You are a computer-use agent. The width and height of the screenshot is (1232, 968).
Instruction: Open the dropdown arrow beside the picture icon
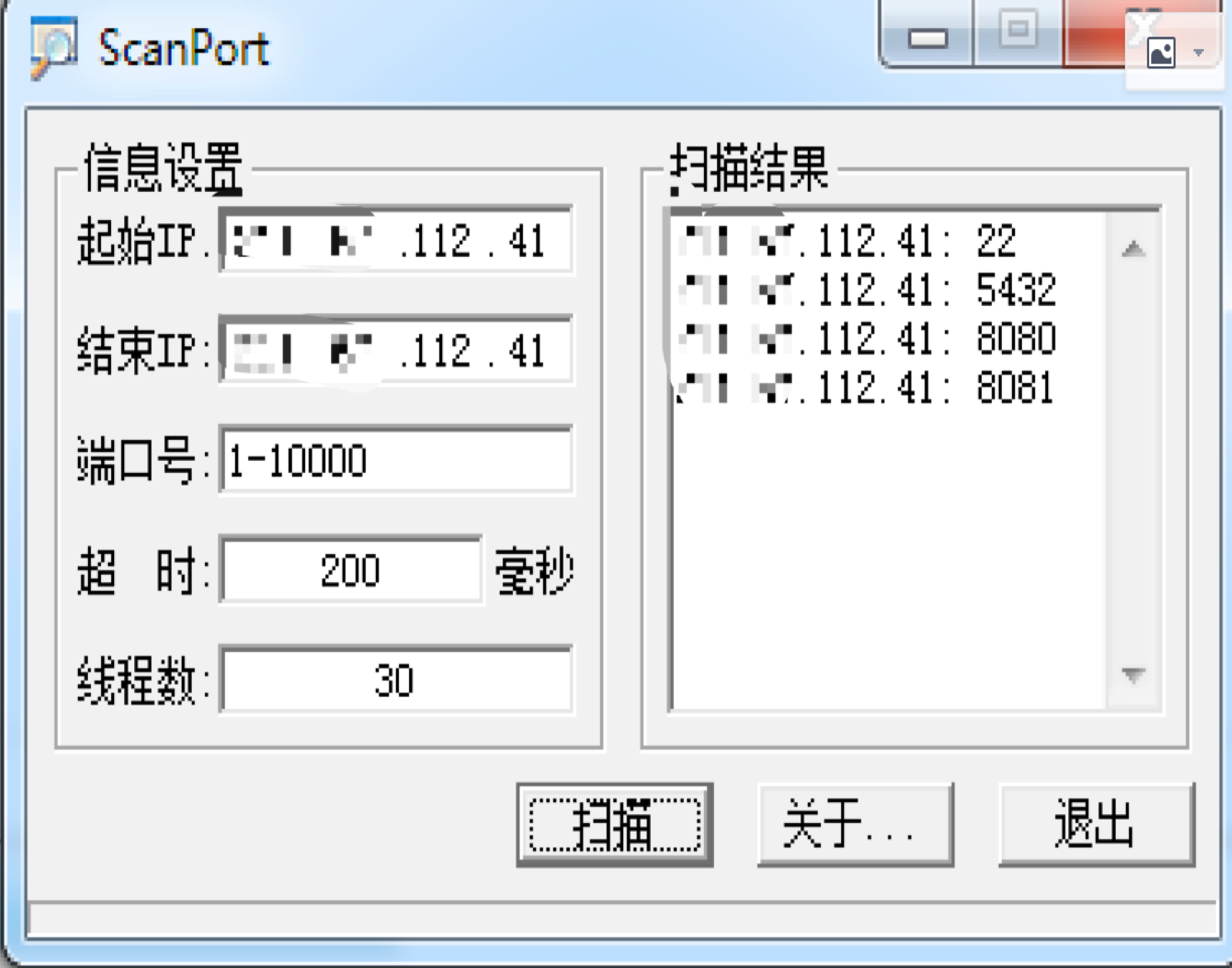pyautogui.click(x=1199, y=53)
